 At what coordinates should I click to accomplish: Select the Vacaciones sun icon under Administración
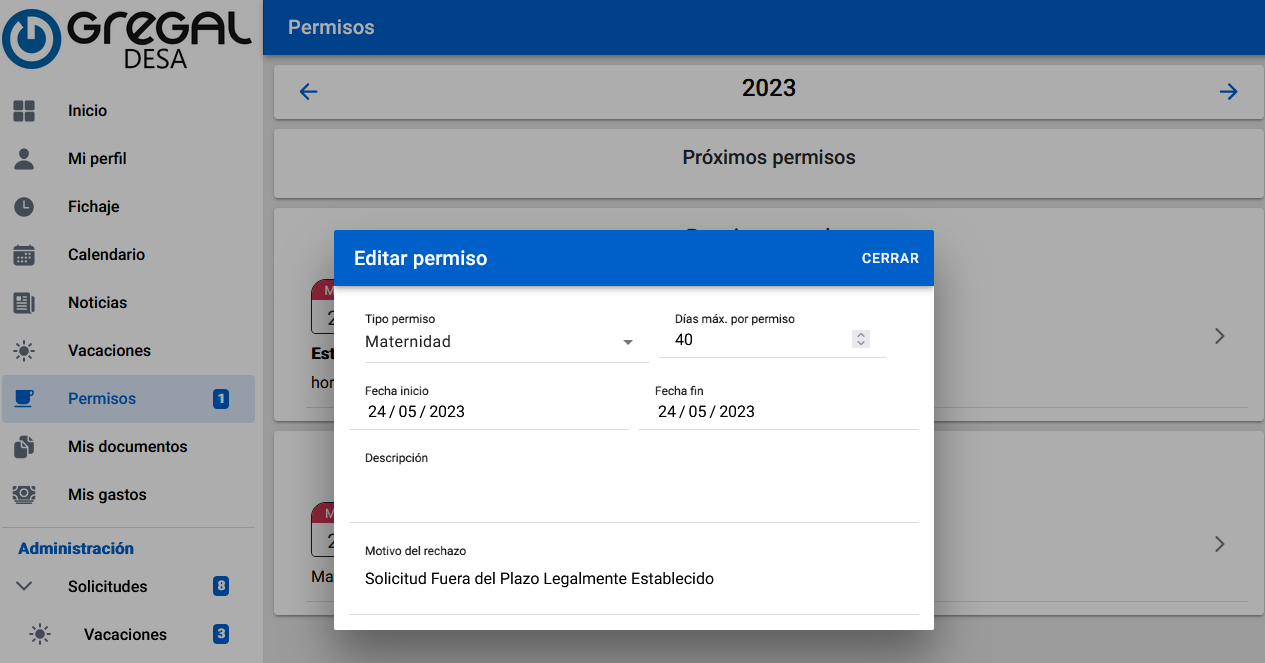click(40, 635)
